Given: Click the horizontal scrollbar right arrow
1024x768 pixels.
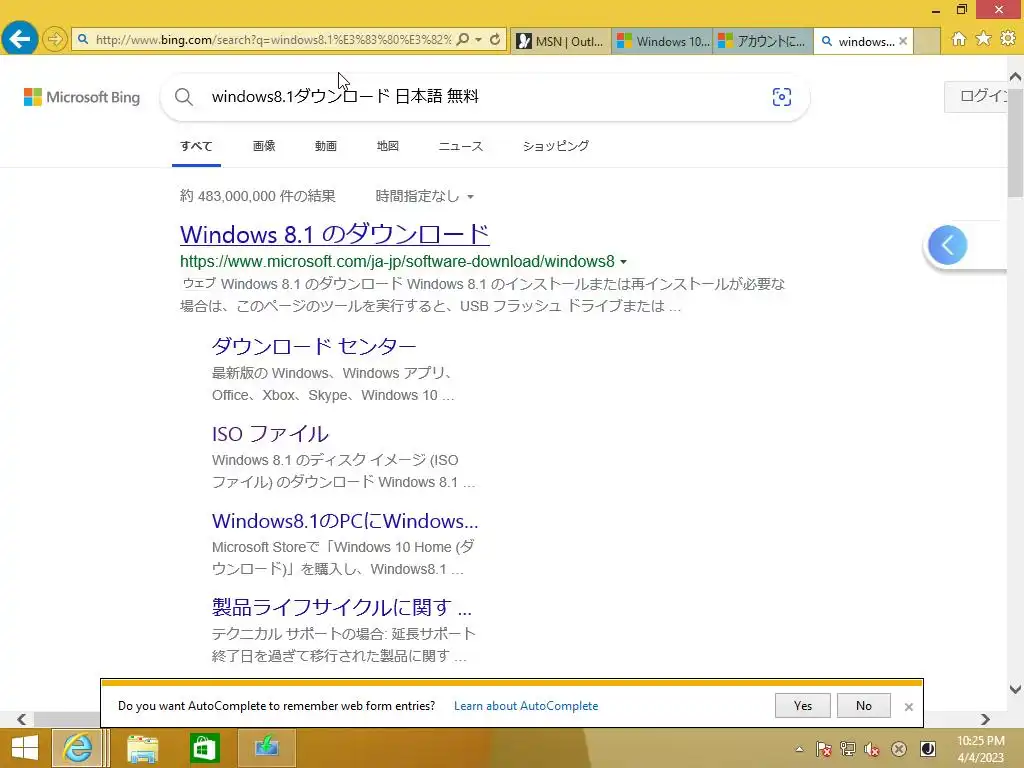Looking at the screenshot, I should 985,719.
